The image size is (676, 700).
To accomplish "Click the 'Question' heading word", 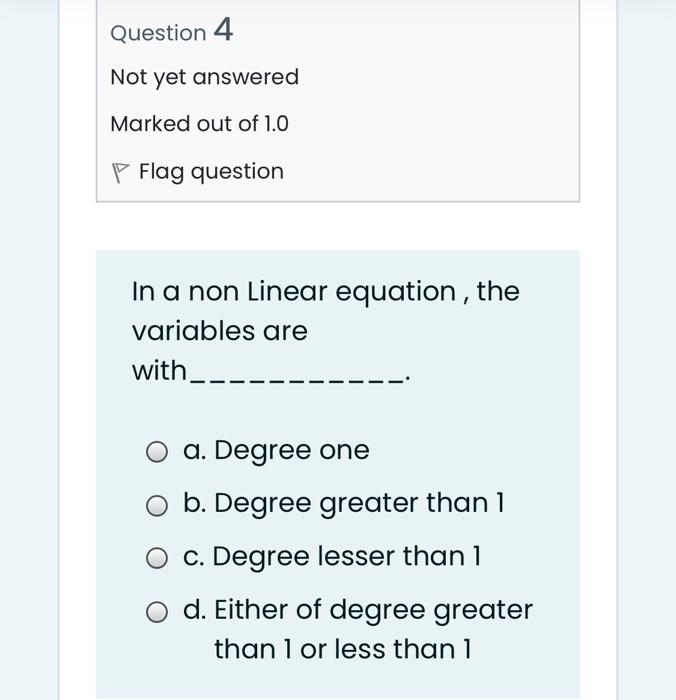I will click(x=158, y=33).
